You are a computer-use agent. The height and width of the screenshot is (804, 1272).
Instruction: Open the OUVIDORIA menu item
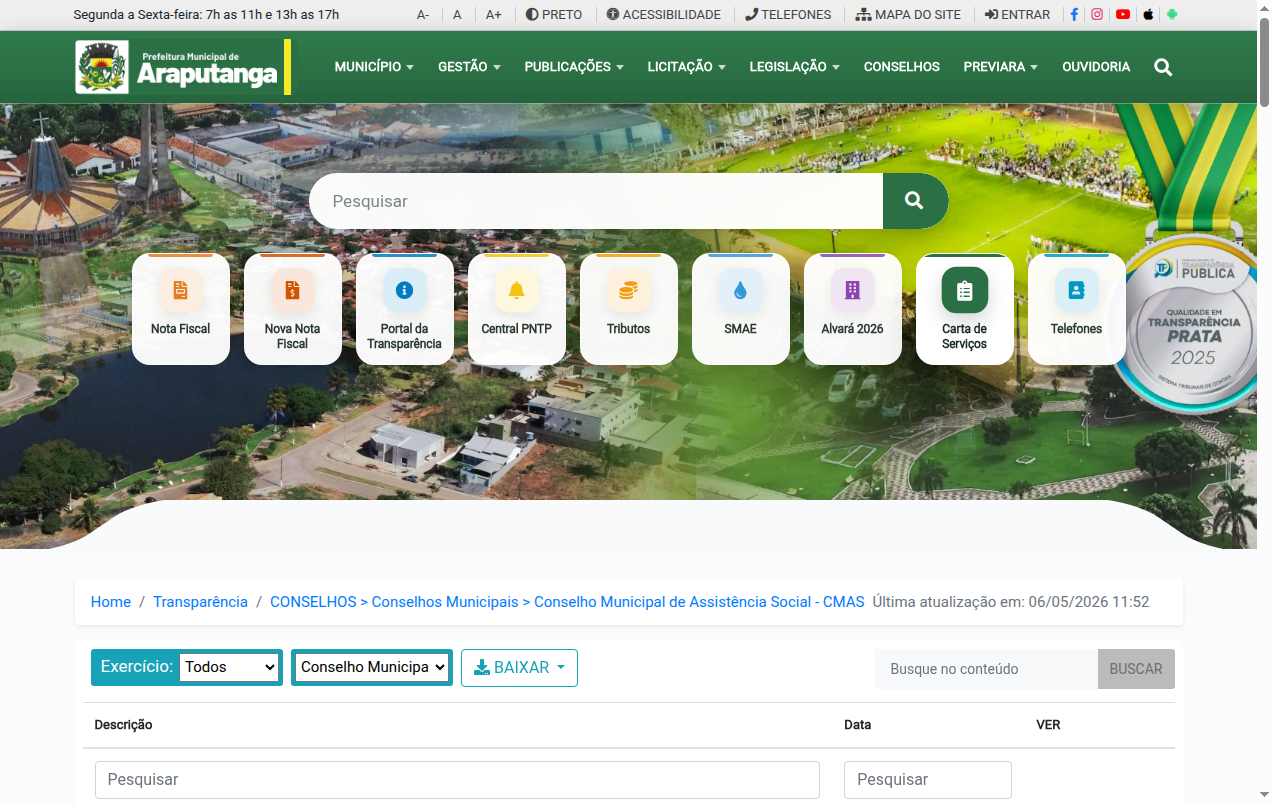click(x=1096, y=67)
